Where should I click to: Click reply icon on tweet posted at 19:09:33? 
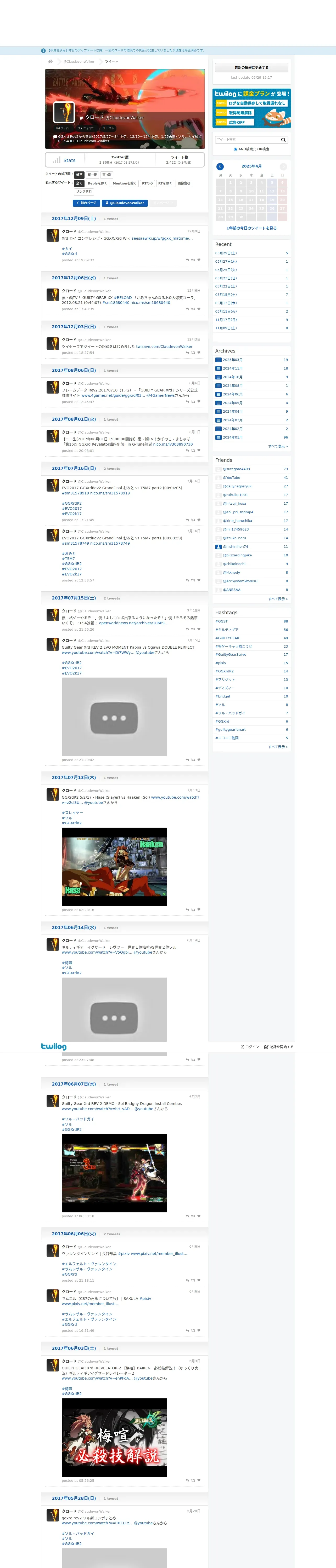click(x=187, y=260)
